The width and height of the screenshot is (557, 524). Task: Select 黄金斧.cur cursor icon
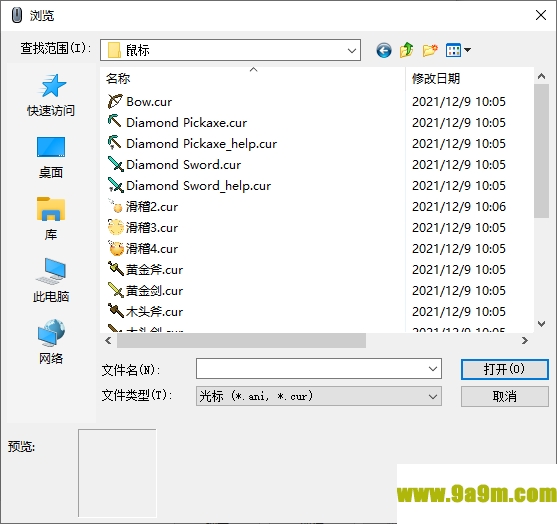point(115,269)
